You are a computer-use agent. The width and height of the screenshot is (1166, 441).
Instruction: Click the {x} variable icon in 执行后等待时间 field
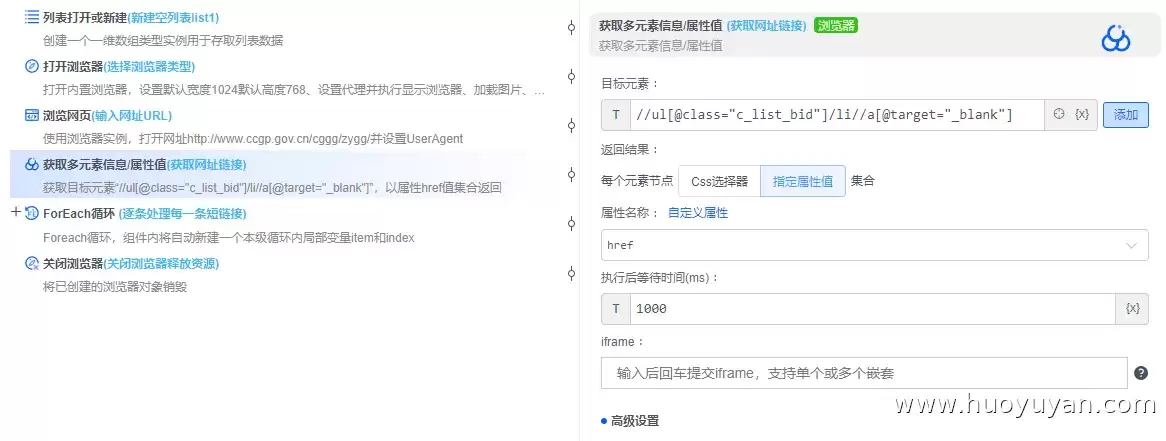pos(1133,309)
